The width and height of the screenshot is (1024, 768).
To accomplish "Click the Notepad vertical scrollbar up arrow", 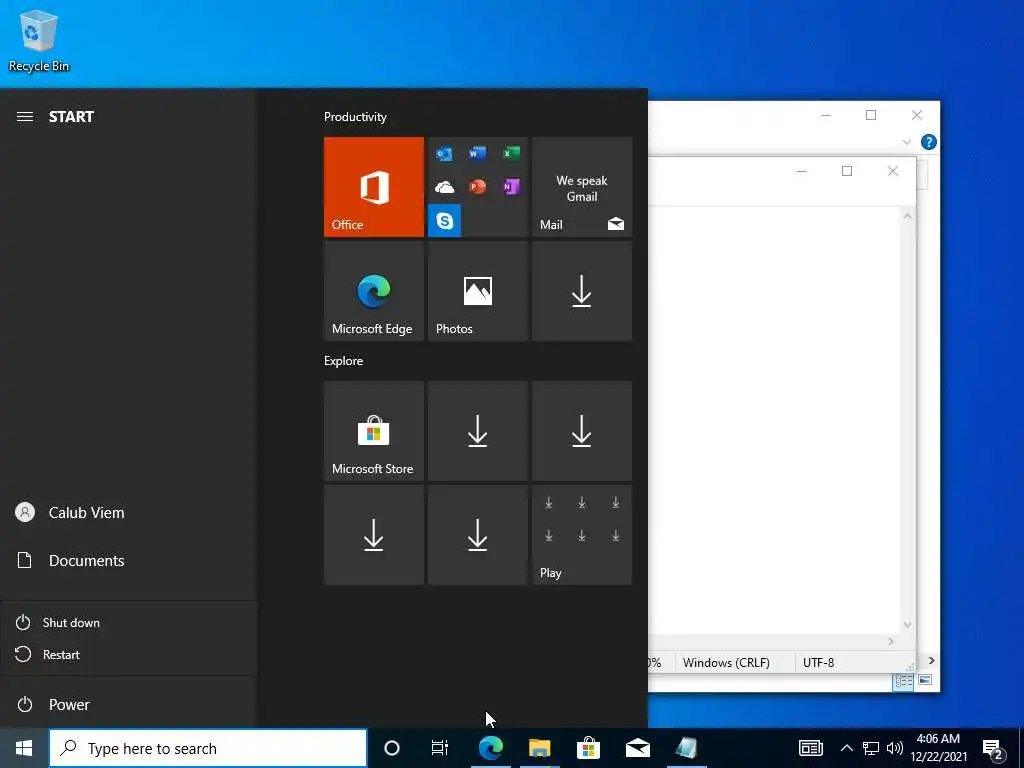I will [x=907, y=216].
